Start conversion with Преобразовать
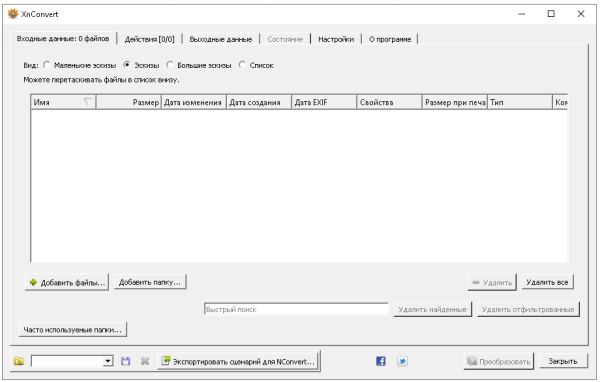 tap(499, 361)
